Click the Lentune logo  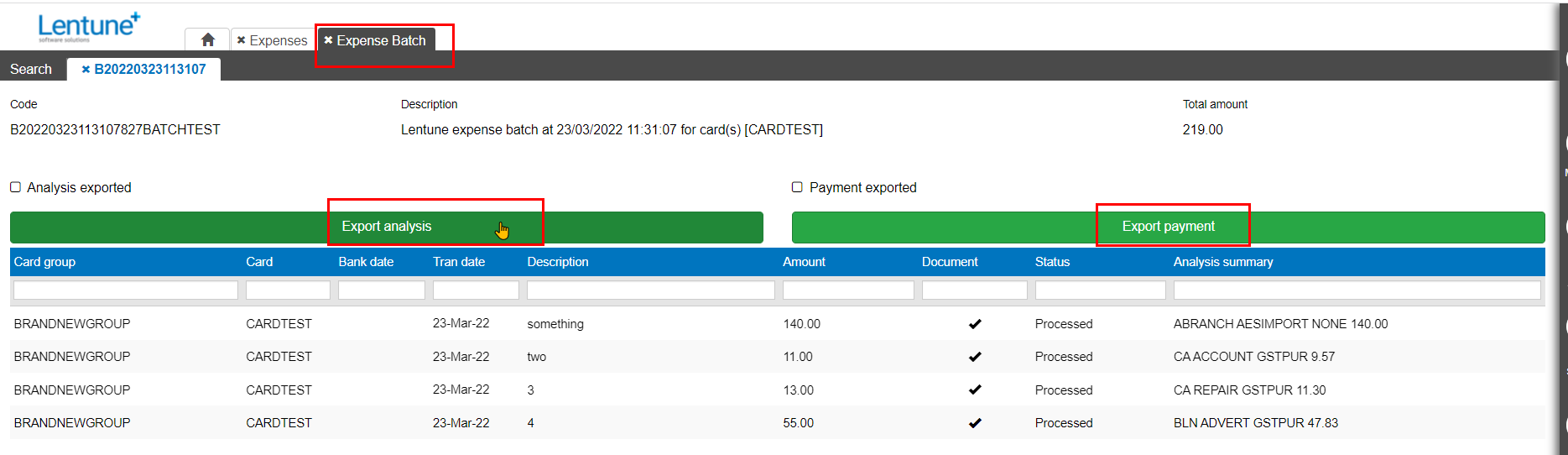89,27
